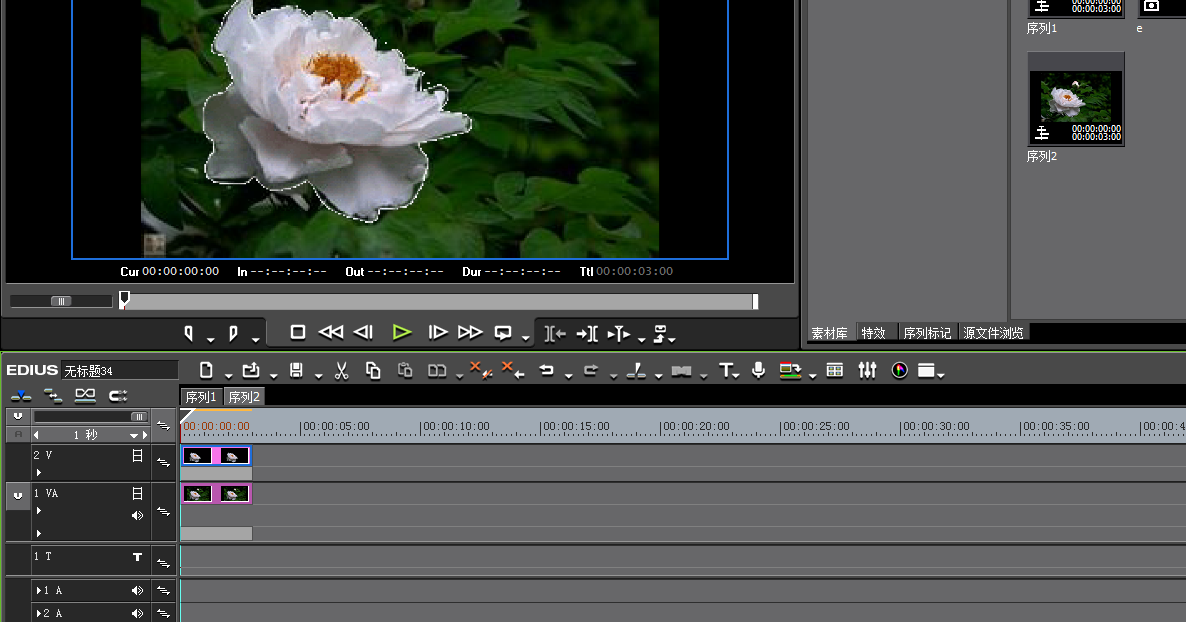Click the scissors Cut icon
Viewport: 1186px width, 622px height.
(x=341, y=371)
